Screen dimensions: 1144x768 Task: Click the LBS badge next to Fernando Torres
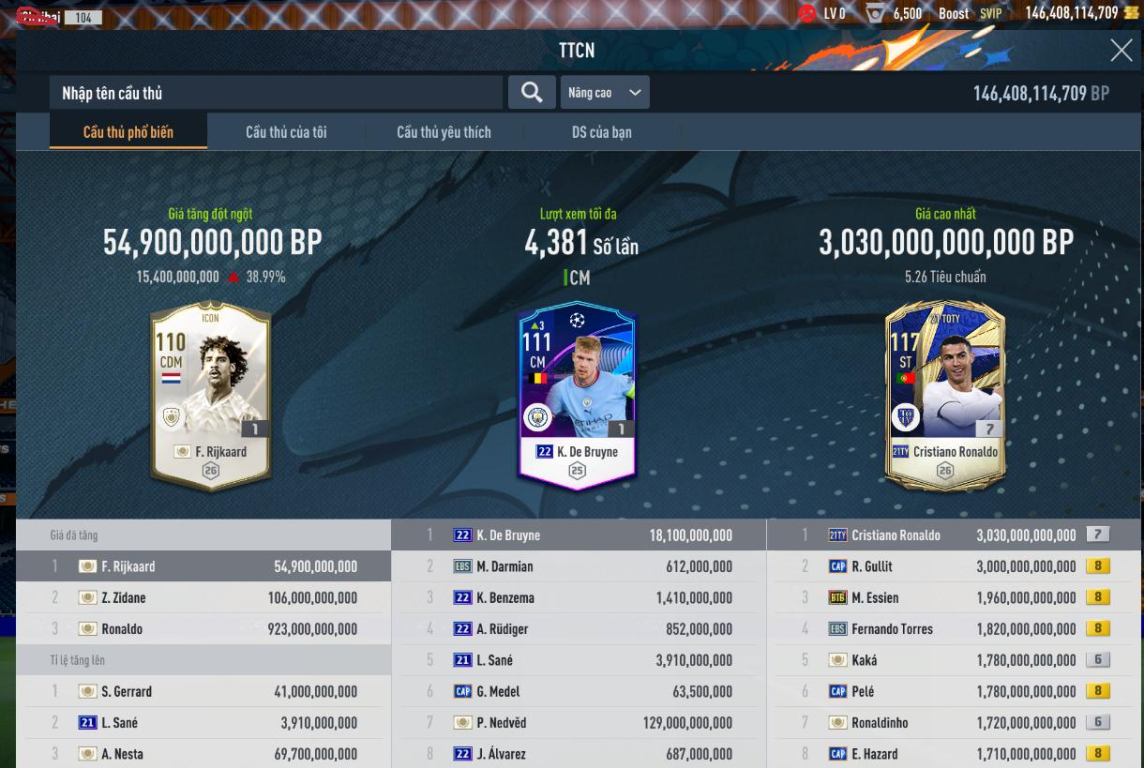(x=838, y=629)
